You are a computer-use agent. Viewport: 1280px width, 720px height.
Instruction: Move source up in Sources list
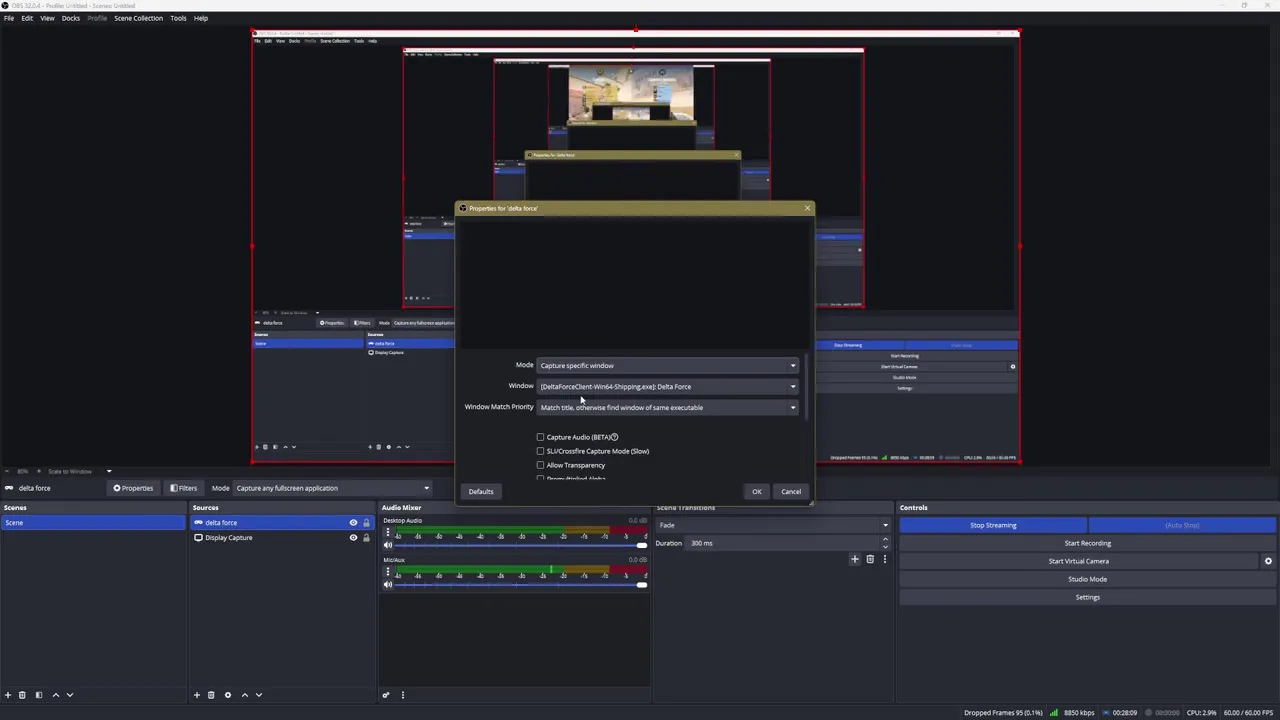pyautogui.click(x=245, y=695)
